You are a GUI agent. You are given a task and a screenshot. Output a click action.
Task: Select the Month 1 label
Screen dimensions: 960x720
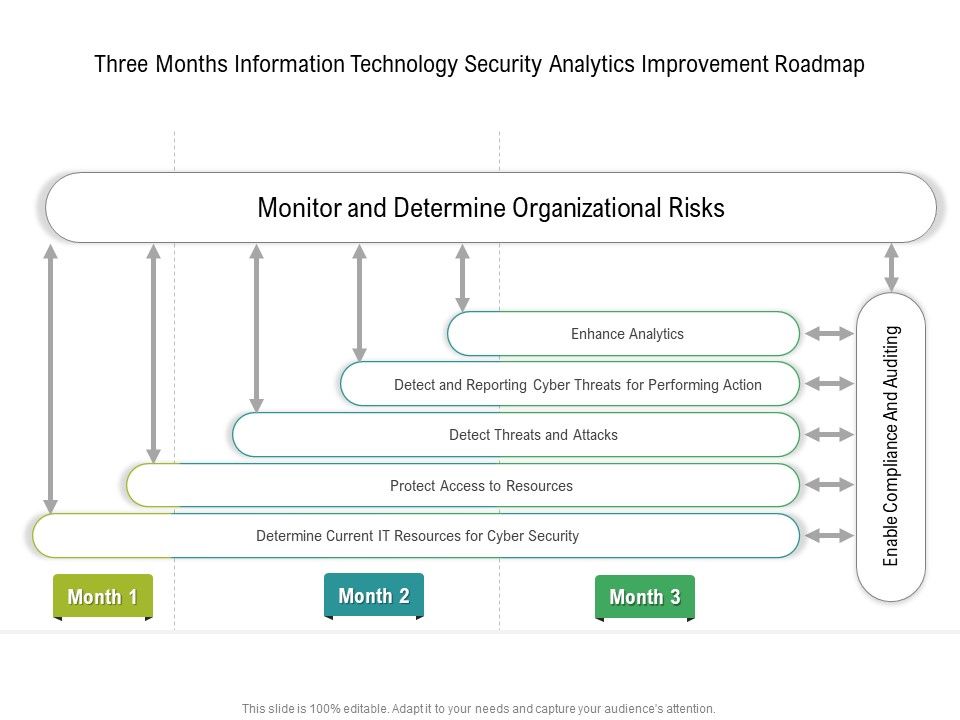point(103,596)
